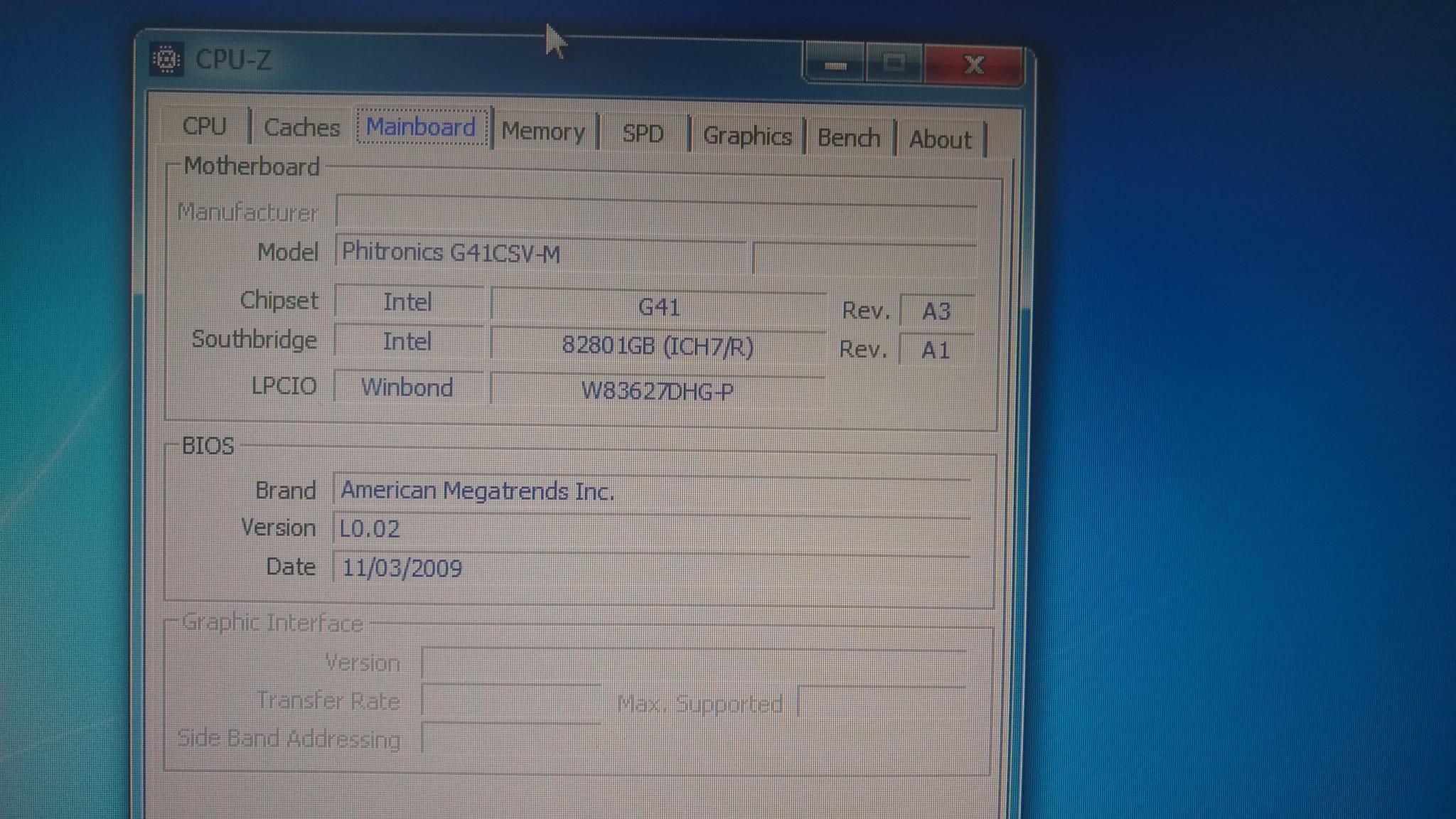Click the BIOS Brand American Megatrends Inc. field
The width and height of the screenshot is (1456, 819).
click(x=652, y=492)
